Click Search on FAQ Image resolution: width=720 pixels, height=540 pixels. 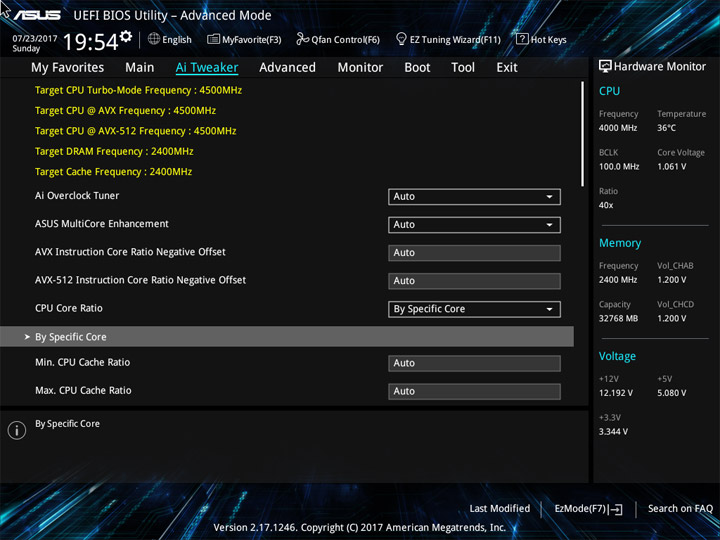(x=680, y=508)
